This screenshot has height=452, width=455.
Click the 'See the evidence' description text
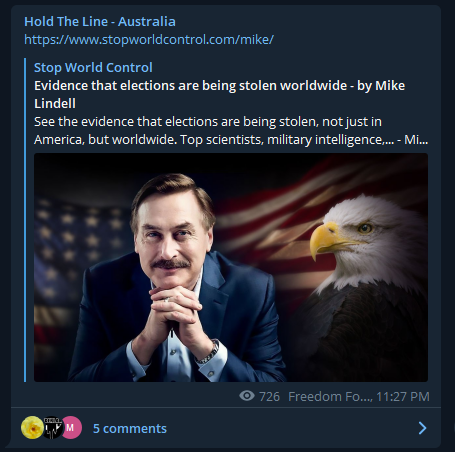(231, 130)
